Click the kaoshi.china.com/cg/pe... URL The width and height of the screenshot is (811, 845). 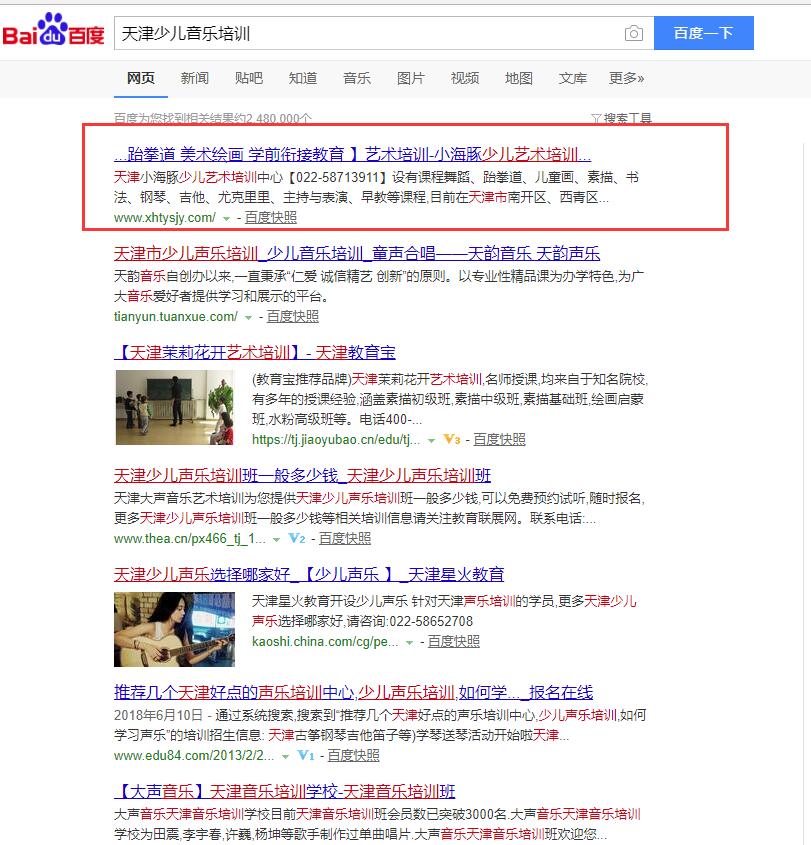[325, 641]
